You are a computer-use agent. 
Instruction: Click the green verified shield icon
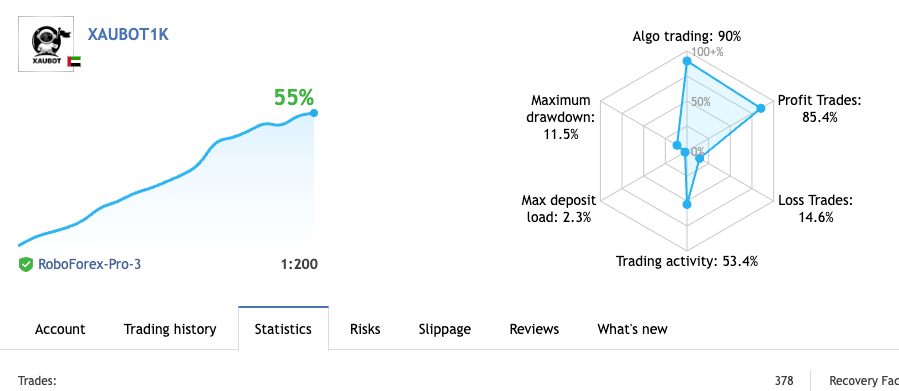point(26,264)
